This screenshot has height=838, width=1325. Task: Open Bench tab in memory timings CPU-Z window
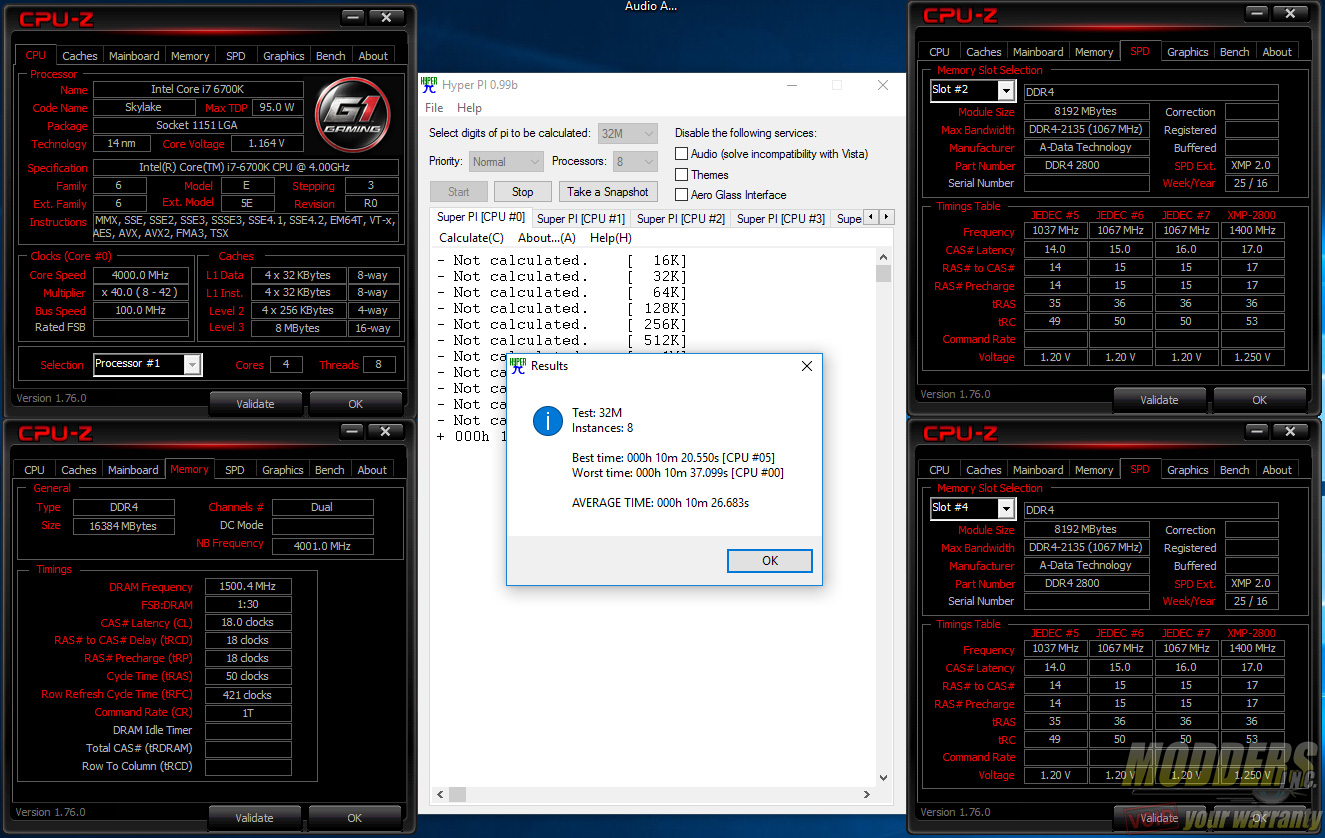tap(329, 470)
